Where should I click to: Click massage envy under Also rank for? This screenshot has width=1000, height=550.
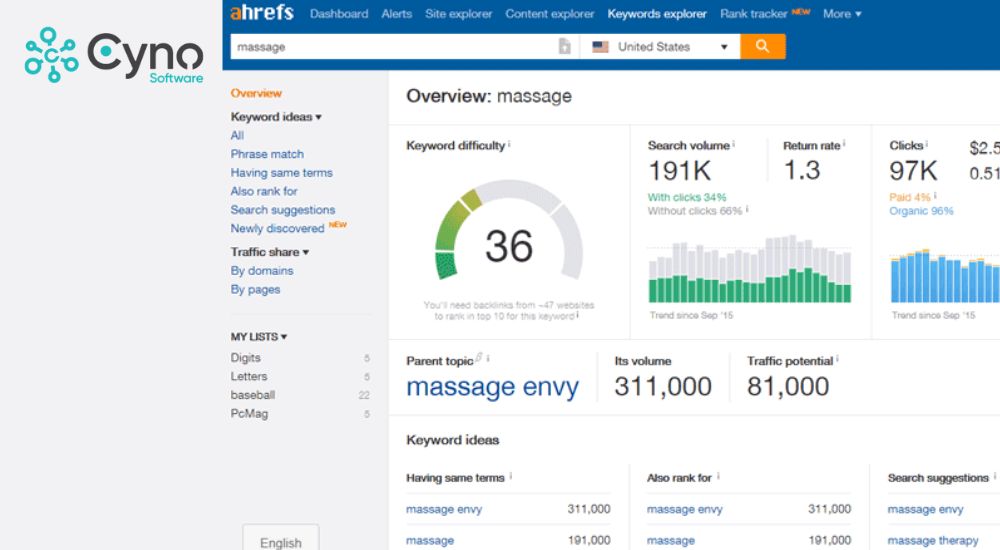pos(684,509)
